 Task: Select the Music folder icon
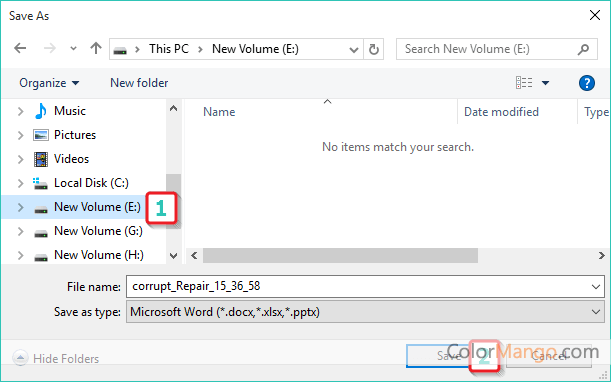point(41,111)
